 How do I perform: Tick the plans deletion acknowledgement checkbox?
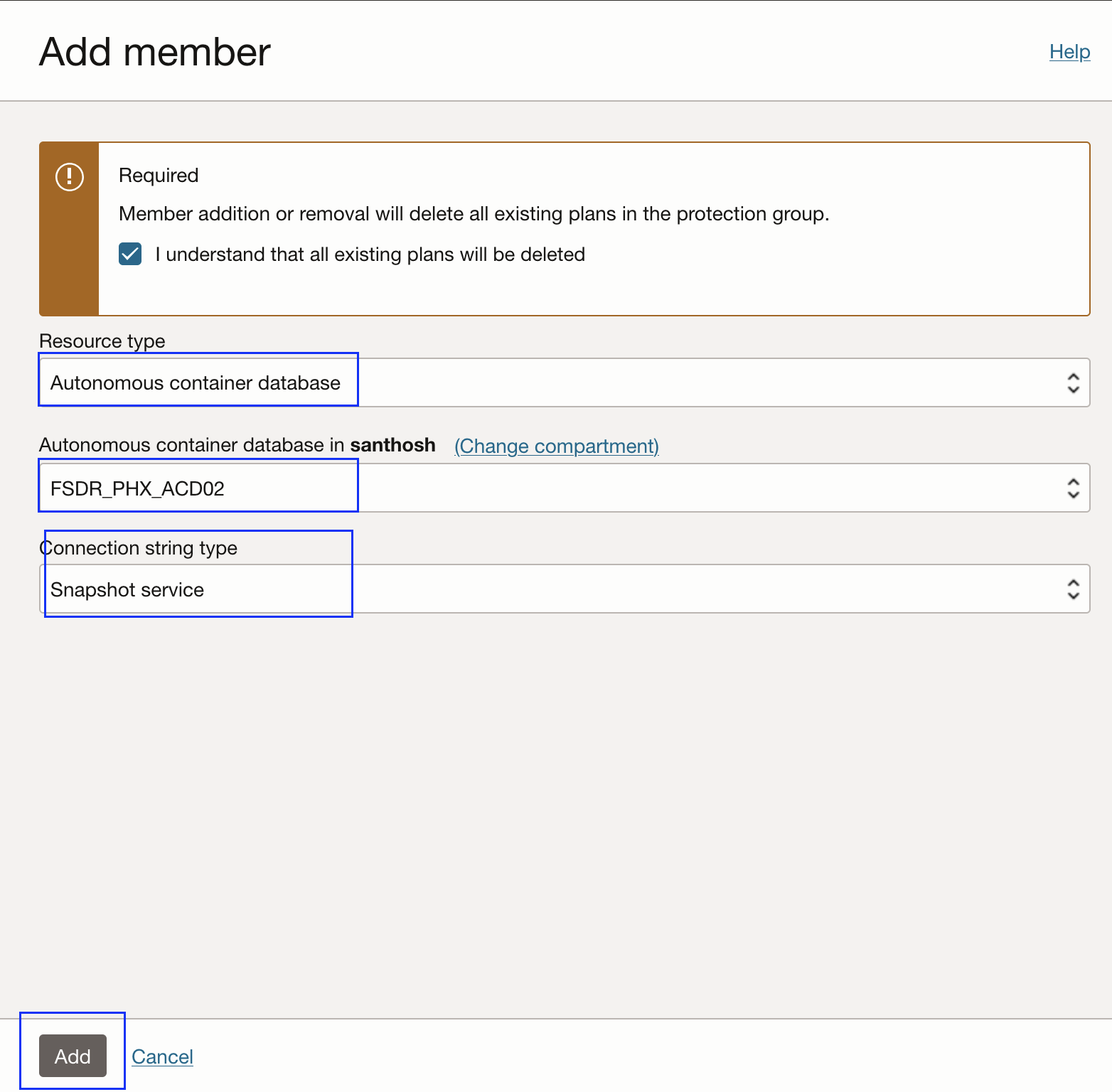pos(130,255)
